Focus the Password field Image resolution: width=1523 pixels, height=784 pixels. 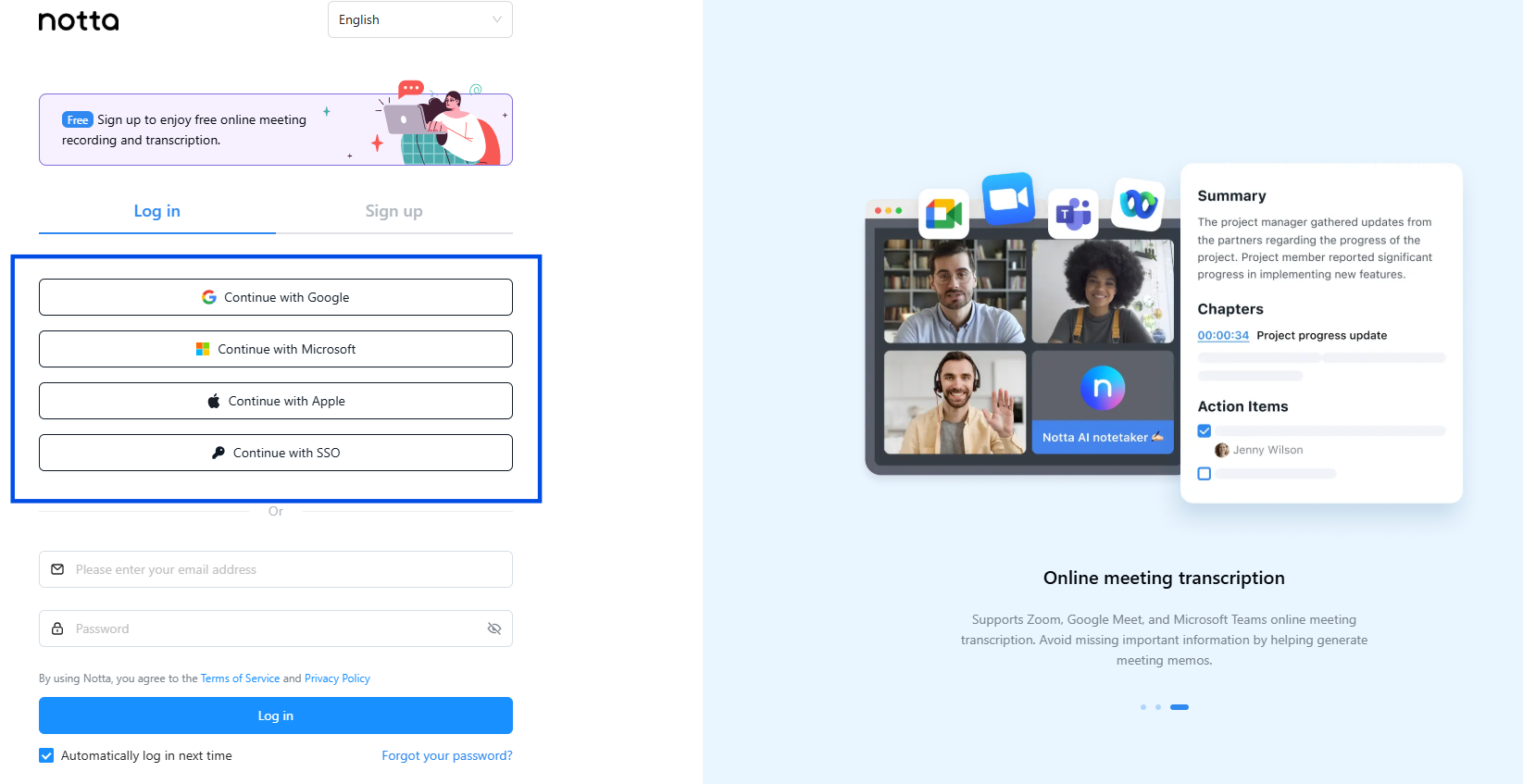[276, 628]
